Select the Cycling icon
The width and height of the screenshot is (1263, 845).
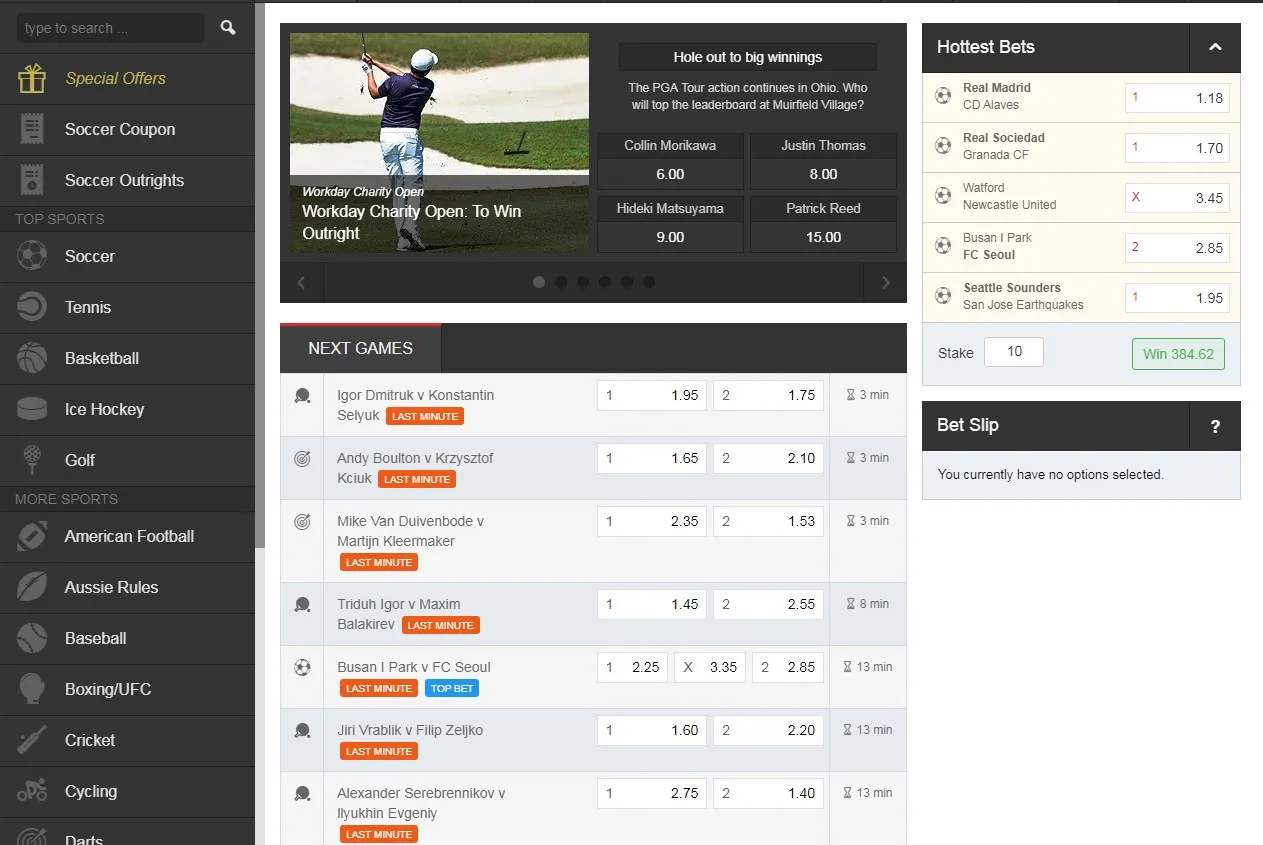[33, 791]
